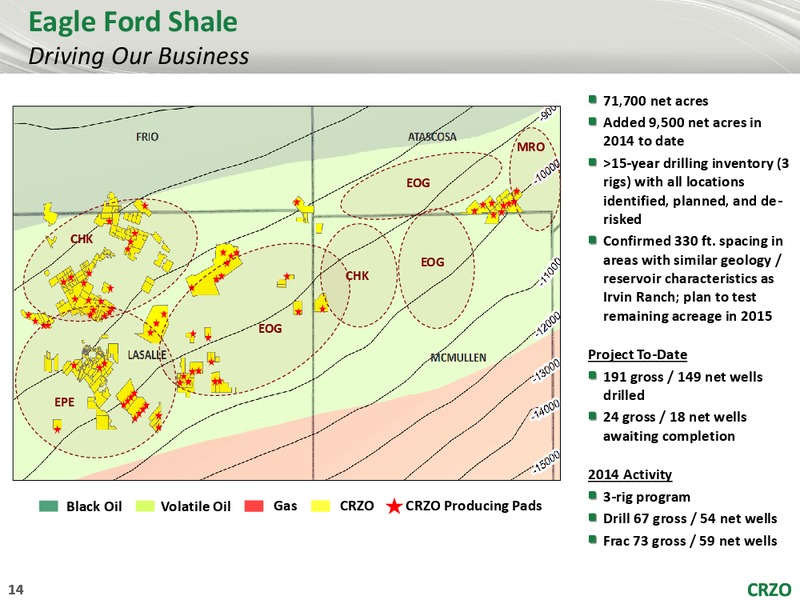Click the -11000 depth contour label
The image size is (800, 600).
549,271
